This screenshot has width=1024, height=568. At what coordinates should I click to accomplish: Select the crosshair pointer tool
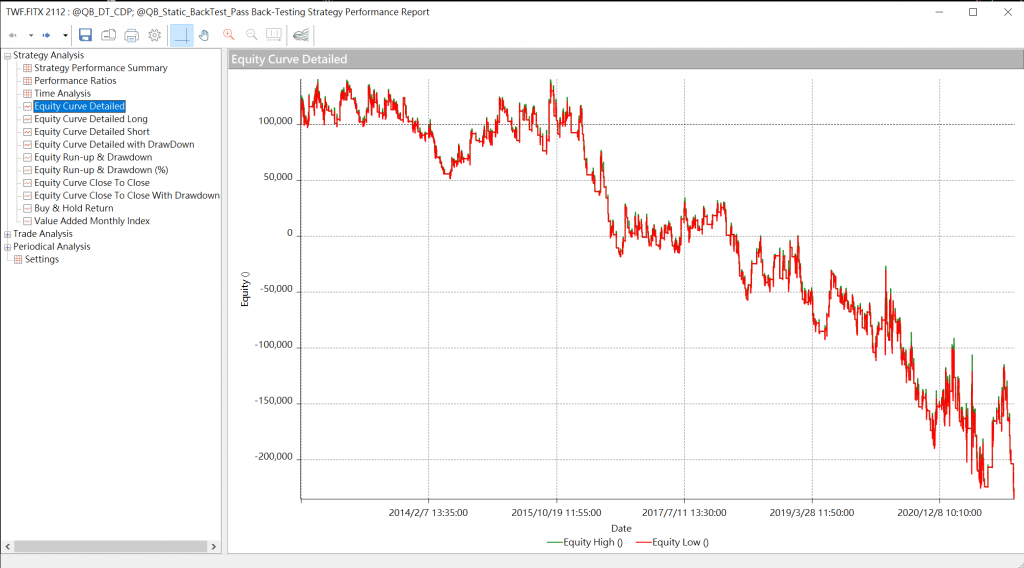tap(181, 35)
